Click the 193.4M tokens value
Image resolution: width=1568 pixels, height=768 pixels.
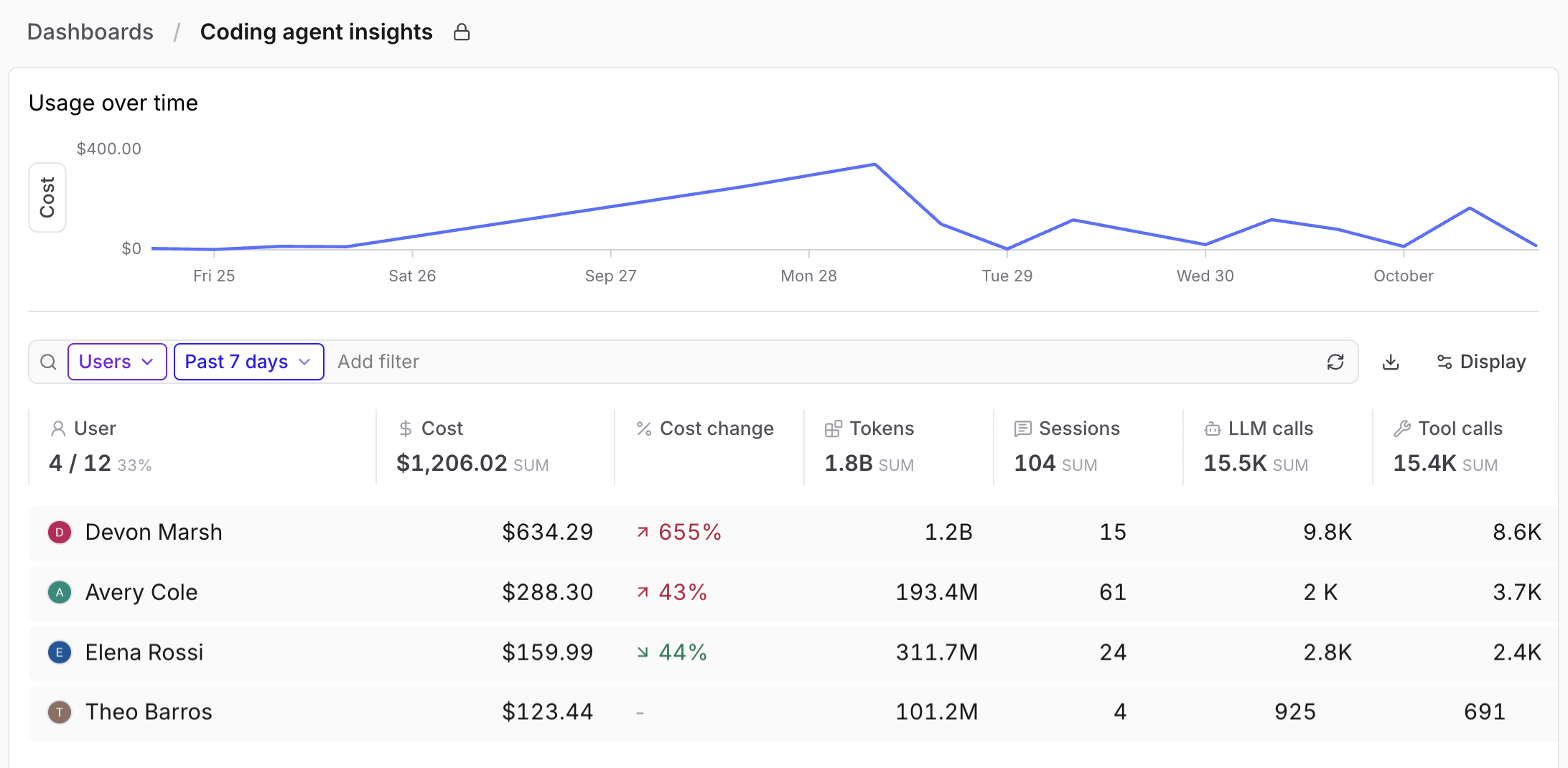tap(937, 592)
